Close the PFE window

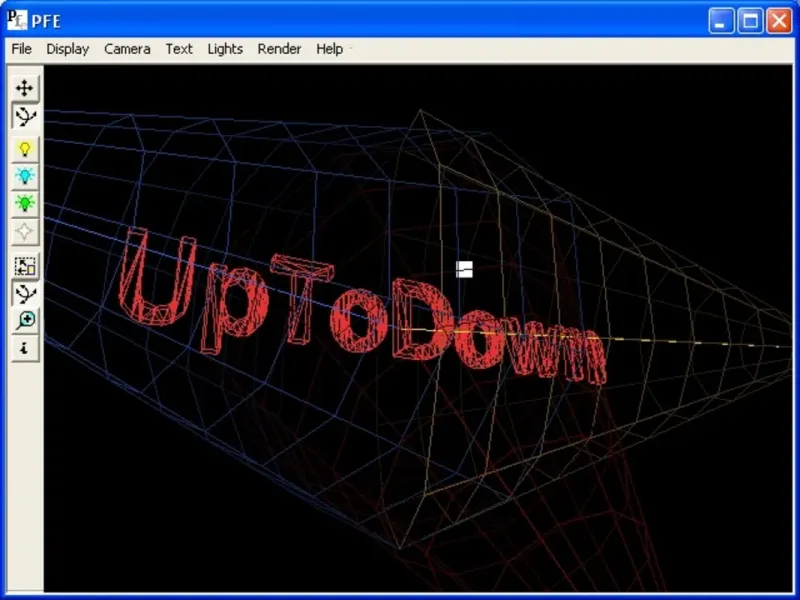click(780, 21)
